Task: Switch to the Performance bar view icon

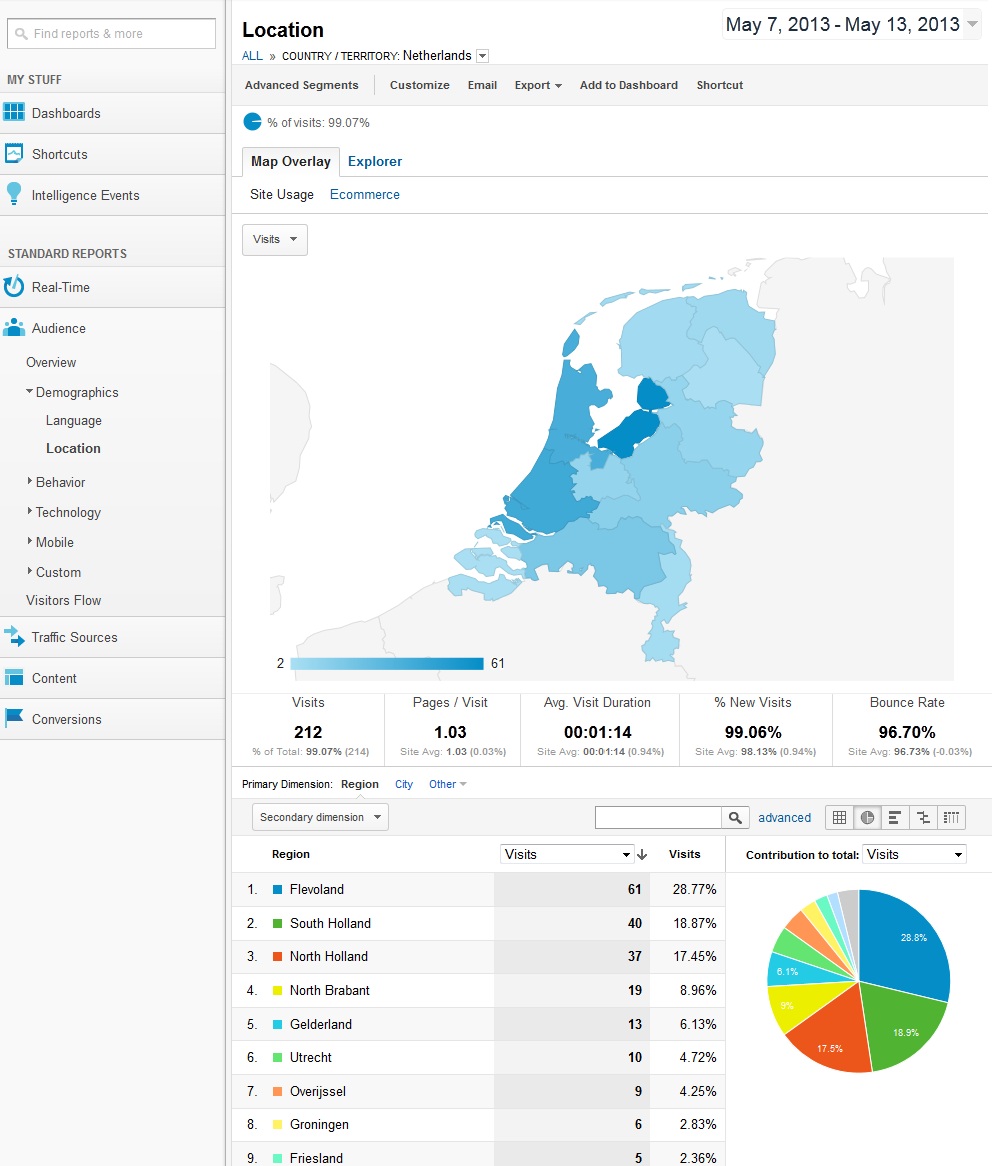Action: click(895, 818)
